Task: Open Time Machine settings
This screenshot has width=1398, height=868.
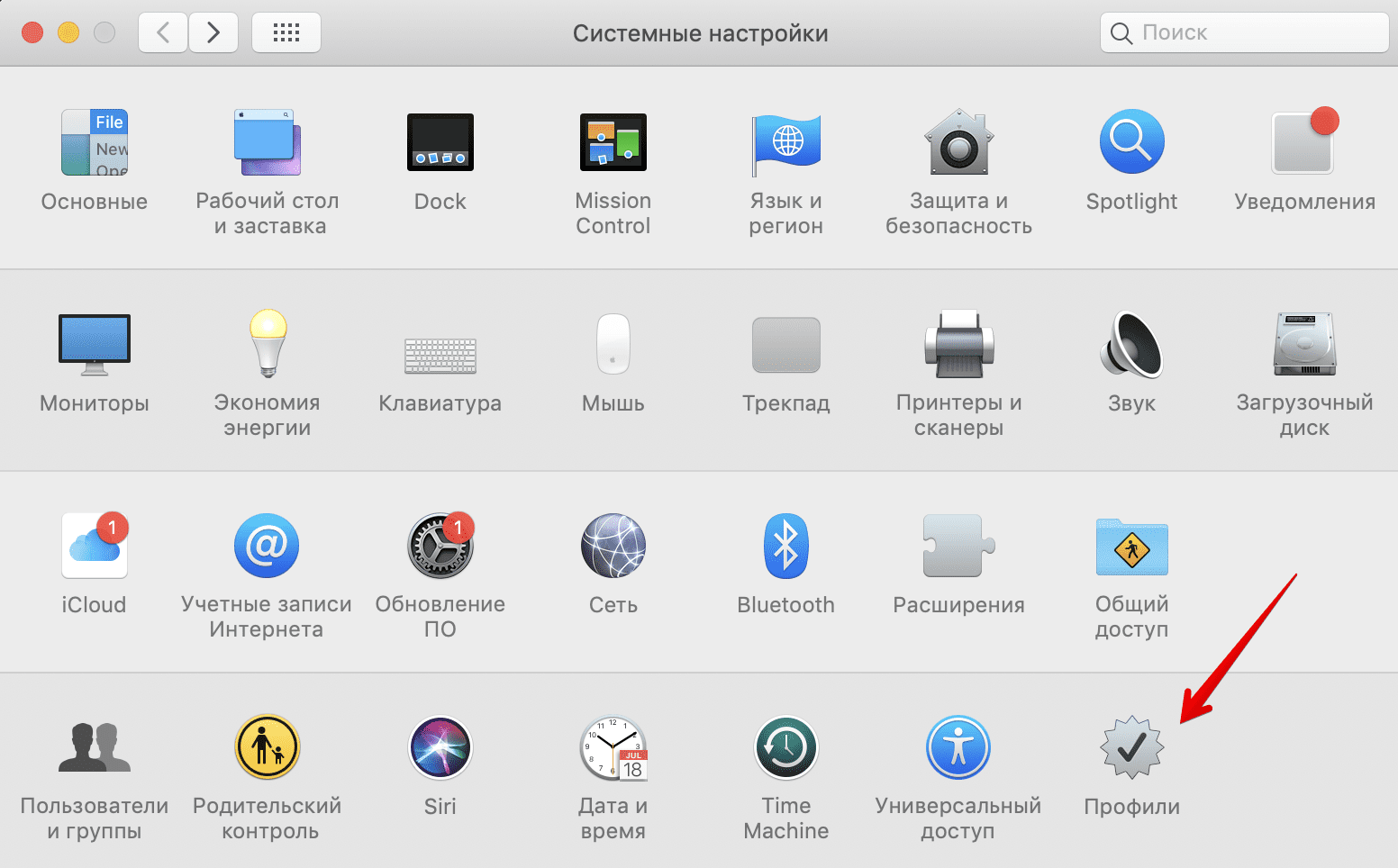Action: click(785, 748)
